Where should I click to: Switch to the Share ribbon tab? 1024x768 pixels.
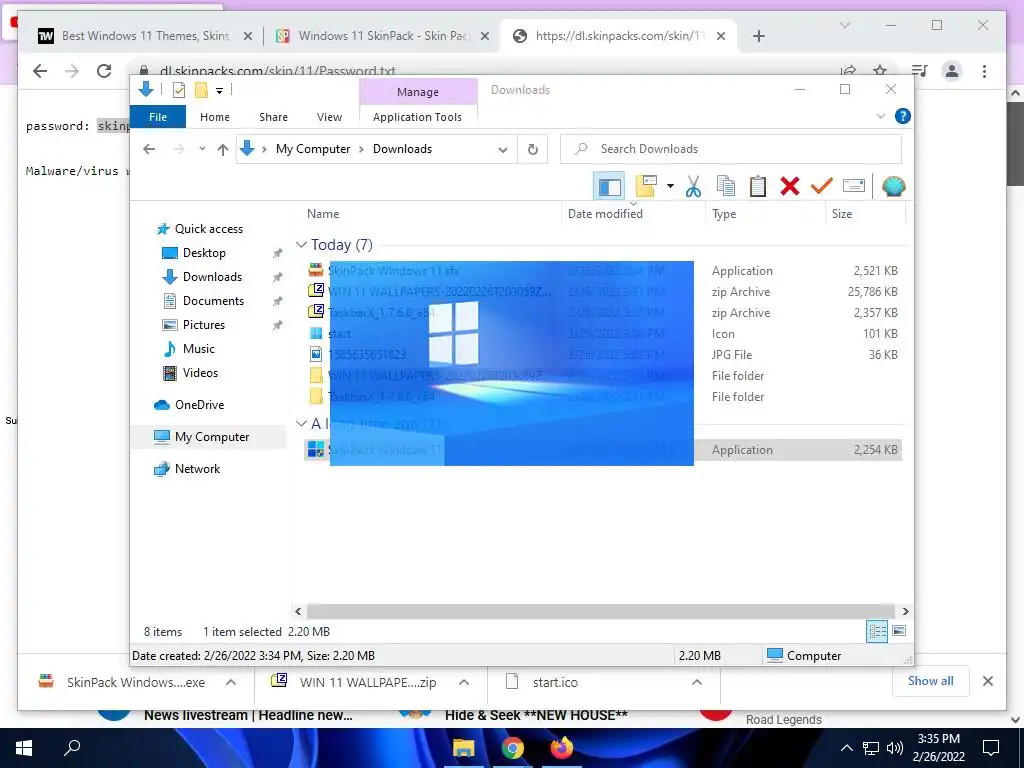pyautogui.click(x=273, y=117)
